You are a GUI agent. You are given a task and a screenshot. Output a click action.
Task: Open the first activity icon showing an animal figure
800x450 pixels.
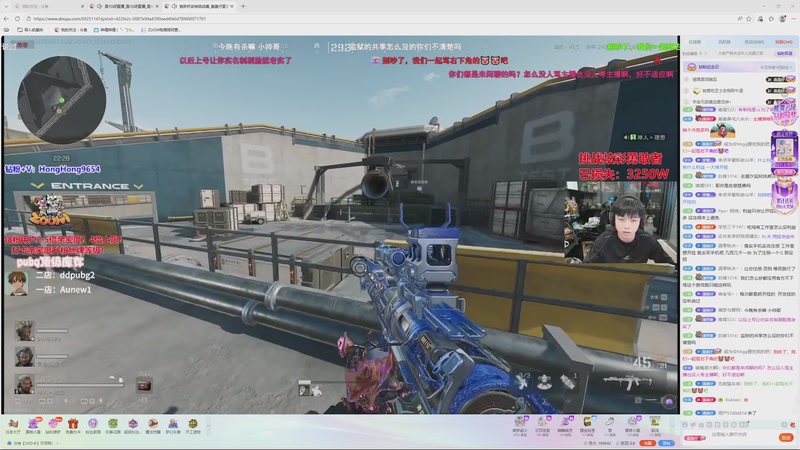[x=13, y=423]
